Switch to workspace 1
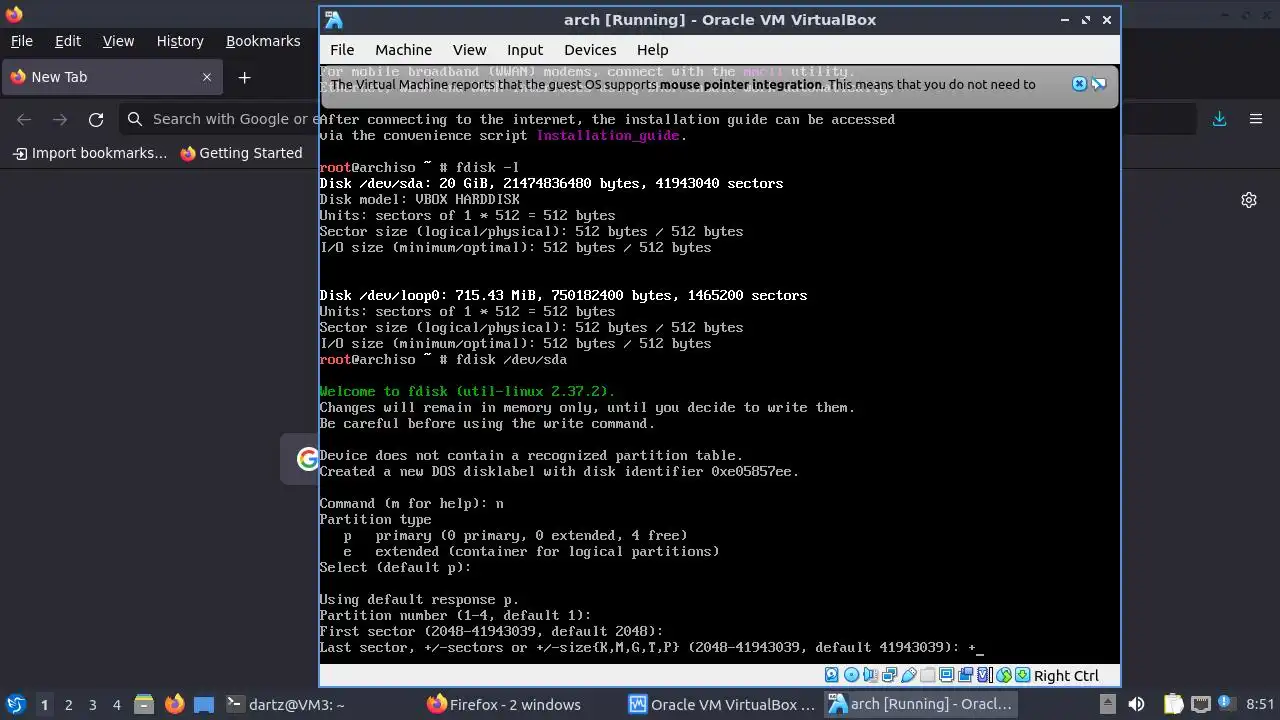 coord(44,704)
